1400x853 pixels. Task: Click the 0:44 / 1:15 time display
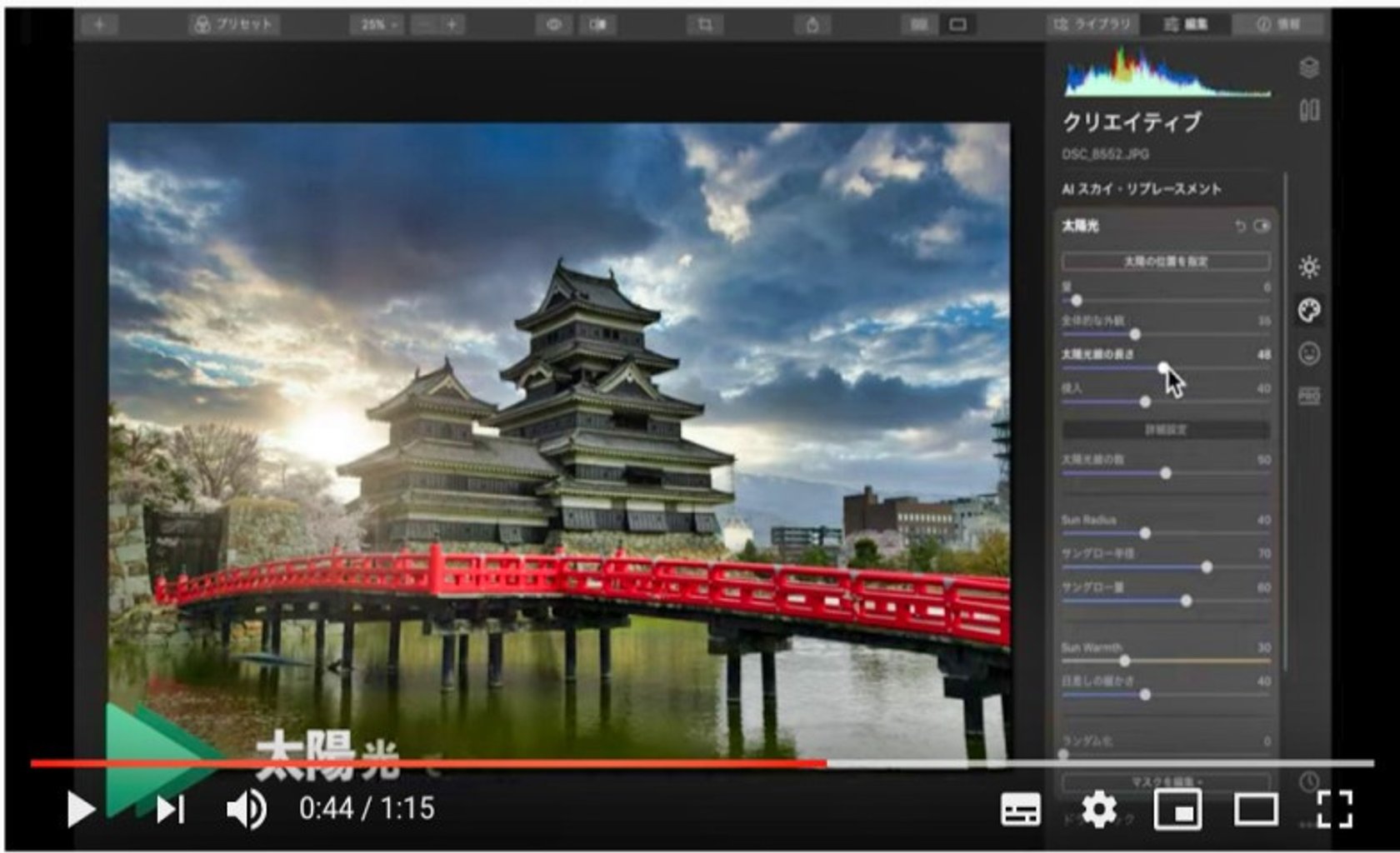pyautogui.click(x=367, y=809)
